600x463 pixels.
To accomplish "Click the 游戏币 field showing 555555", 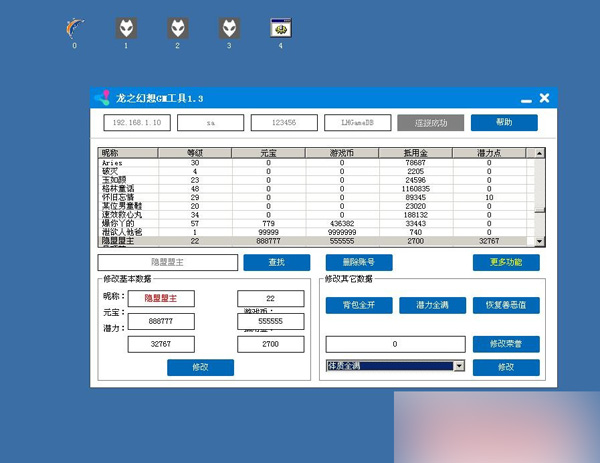I will (271, 321).
